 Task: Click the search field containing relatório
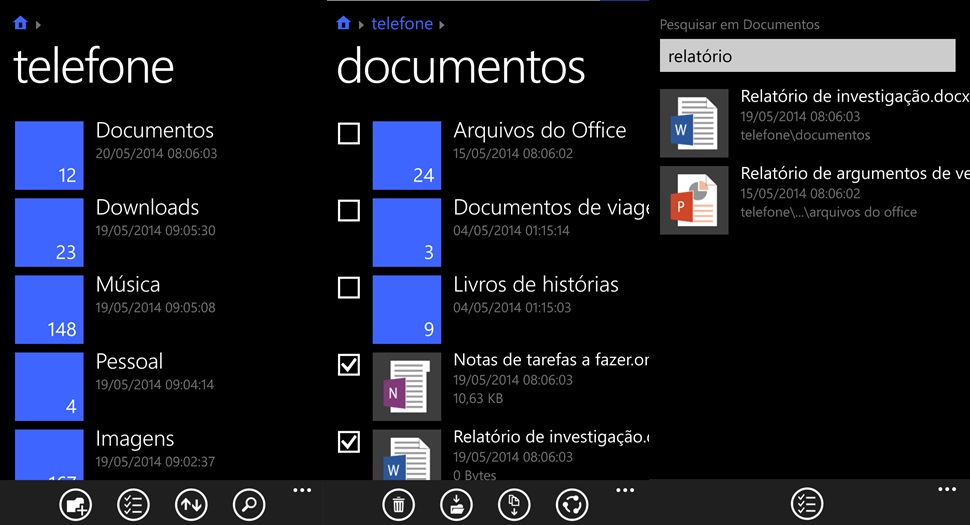click(807, 56)
